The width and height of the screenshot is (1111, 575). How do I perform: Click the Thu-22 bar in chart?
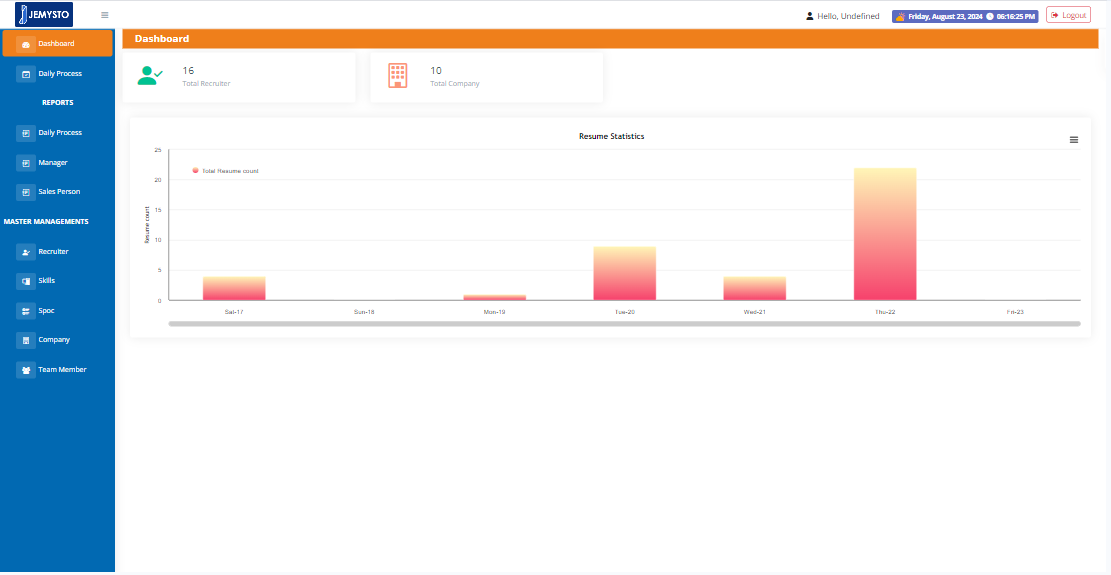click(x=884, y=235)
